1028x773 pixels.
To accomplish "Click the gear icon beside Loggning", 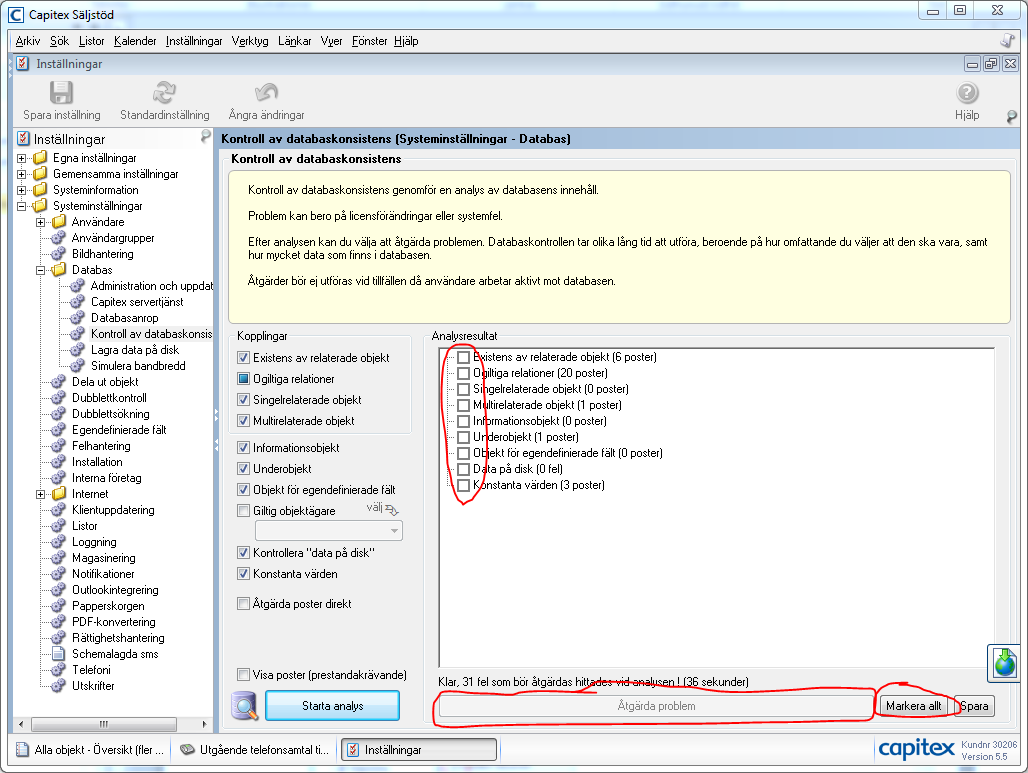I will pyautogui.click(x=58, y=542).
